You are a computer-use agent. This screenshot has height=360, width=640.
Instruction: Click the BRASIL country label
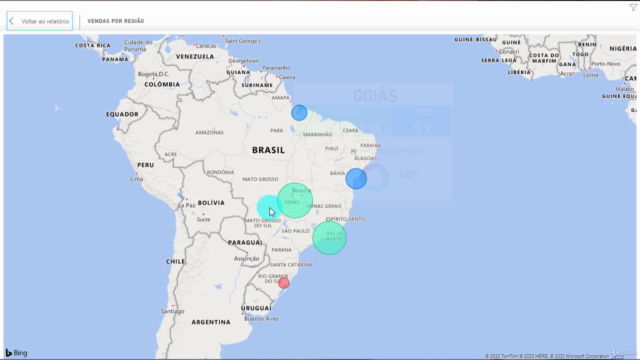coord(268,150)
